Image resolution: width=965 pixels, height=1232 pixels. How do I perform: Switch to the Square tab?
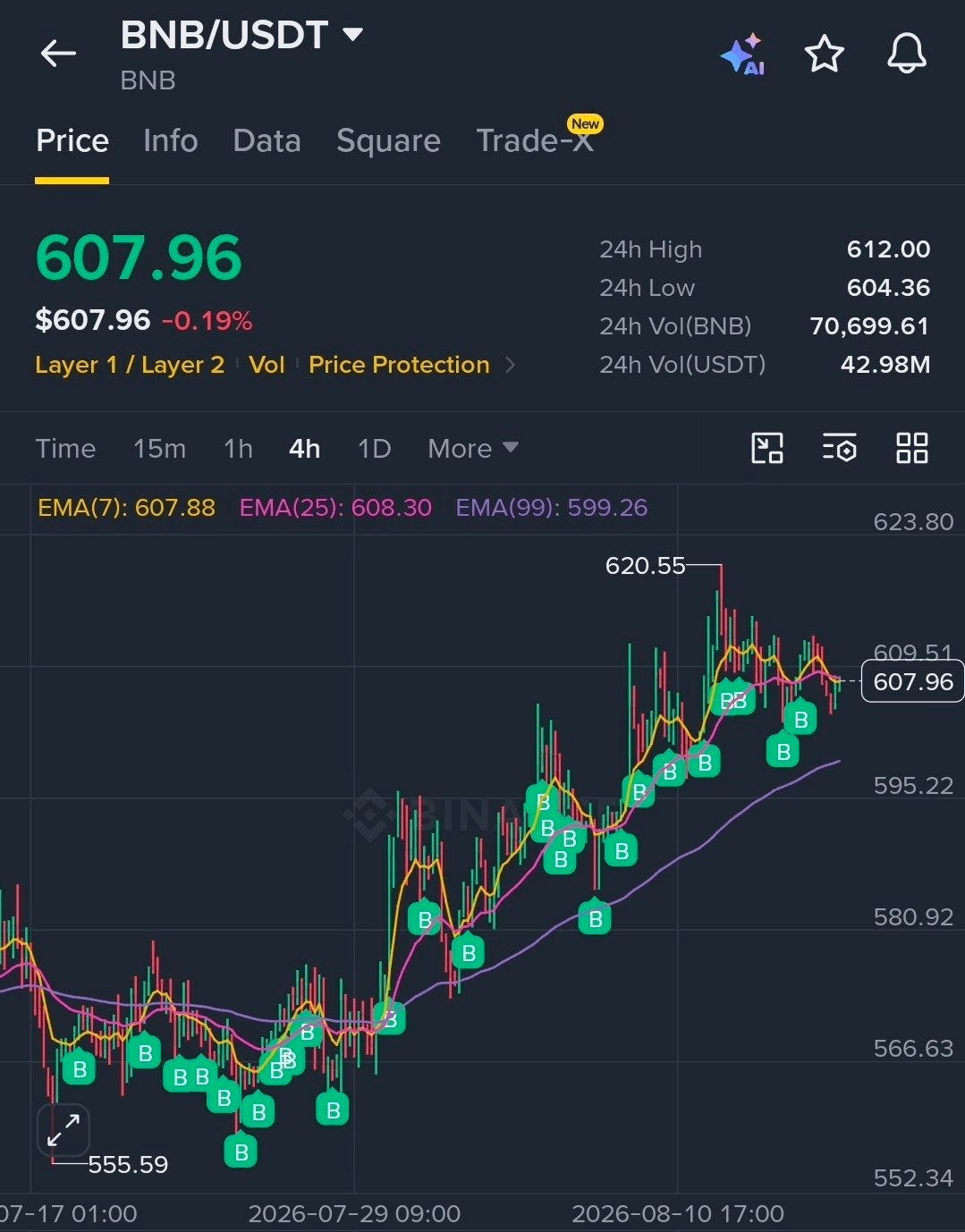pyautogui.click(x=388, y=140)
